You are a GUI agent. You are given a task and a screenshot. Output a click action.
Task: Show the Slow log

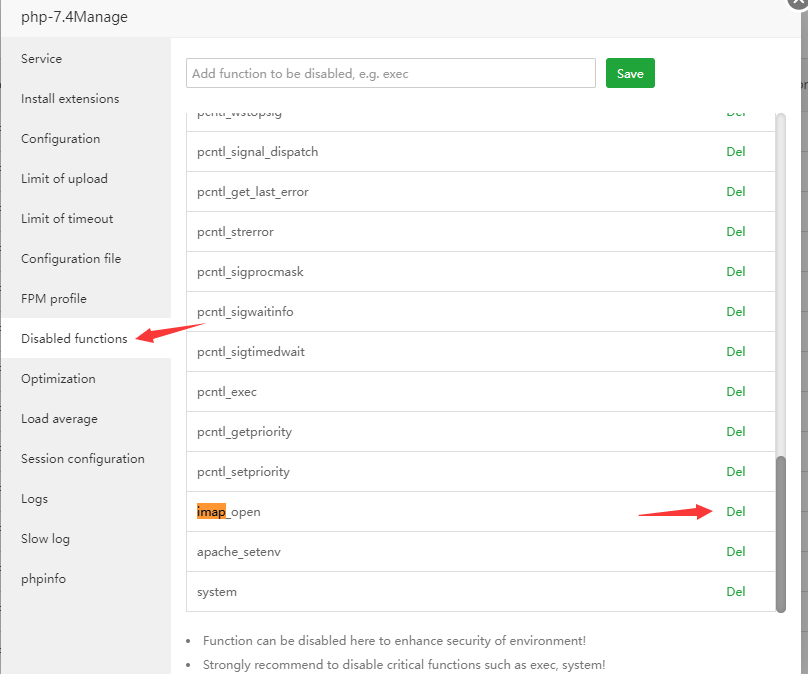click(x=45, y=539)
